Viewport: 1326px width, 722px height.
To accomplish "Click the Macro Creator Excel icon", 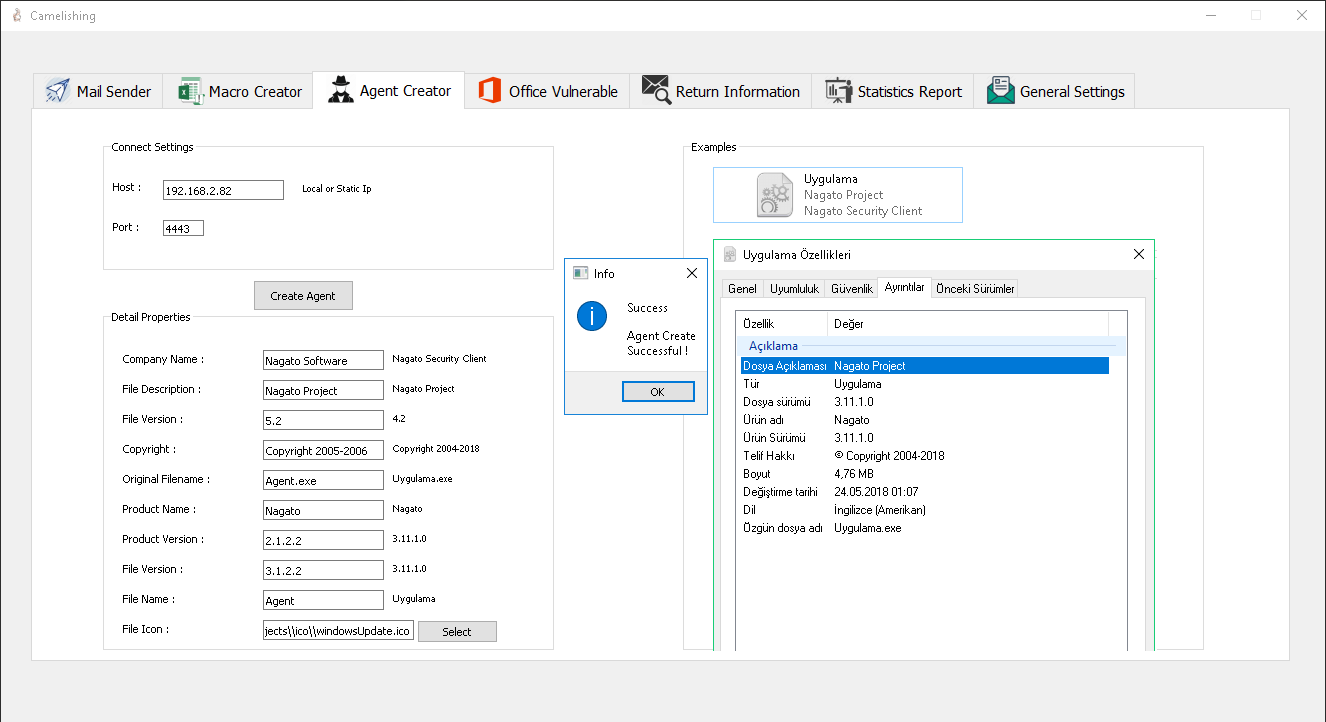I will click(x=190, y=91).
